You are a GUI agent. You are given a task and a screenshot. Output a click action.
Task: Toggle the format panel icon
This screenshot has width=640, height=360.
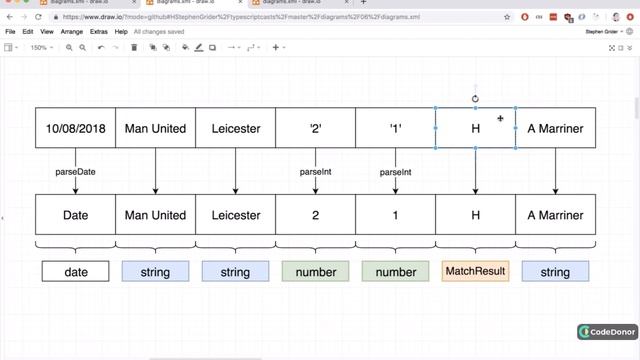tap(621, 48)
